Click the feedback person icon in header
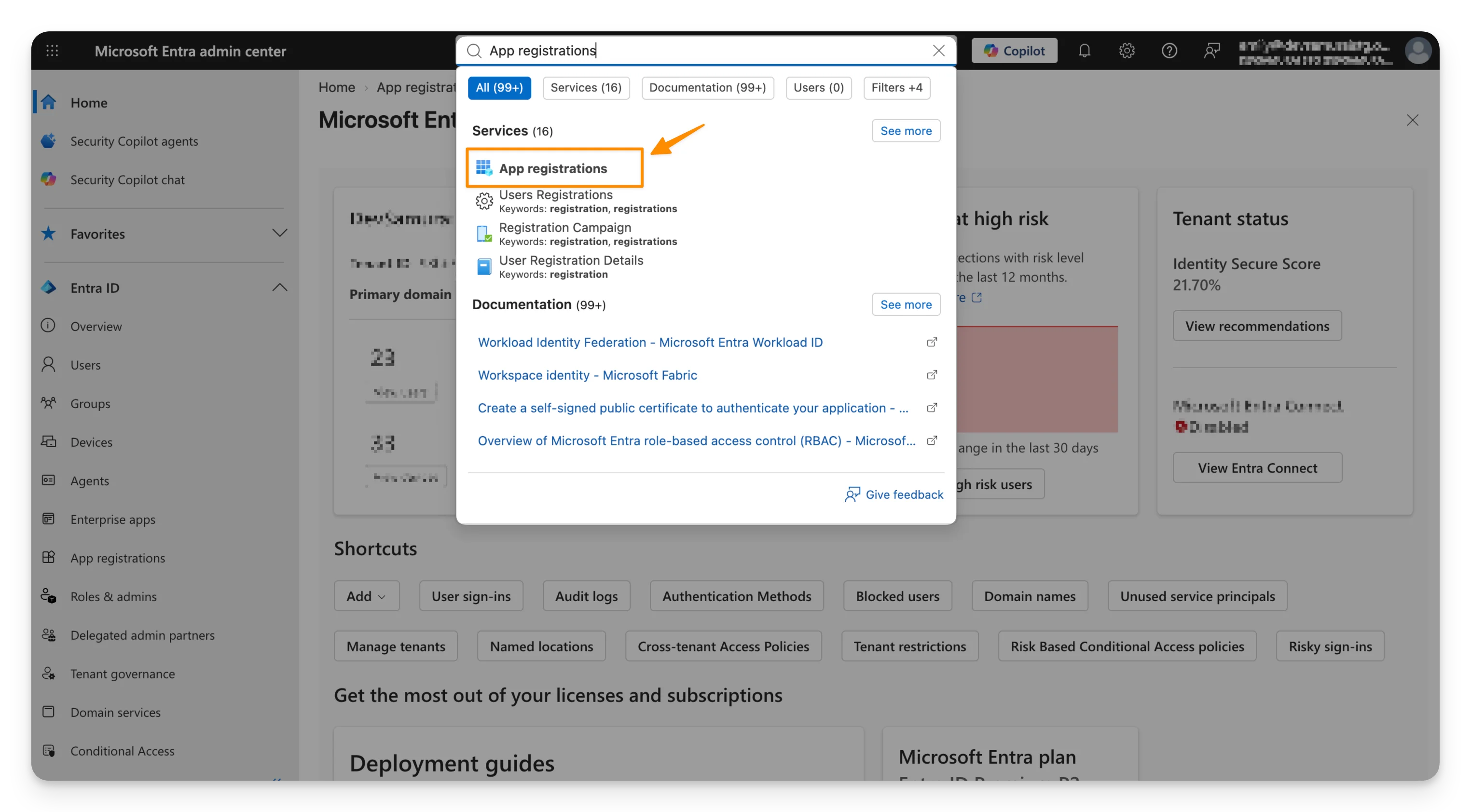Image resolution: width=1471 pixels, height=812 pixels. pos(1211,51)
